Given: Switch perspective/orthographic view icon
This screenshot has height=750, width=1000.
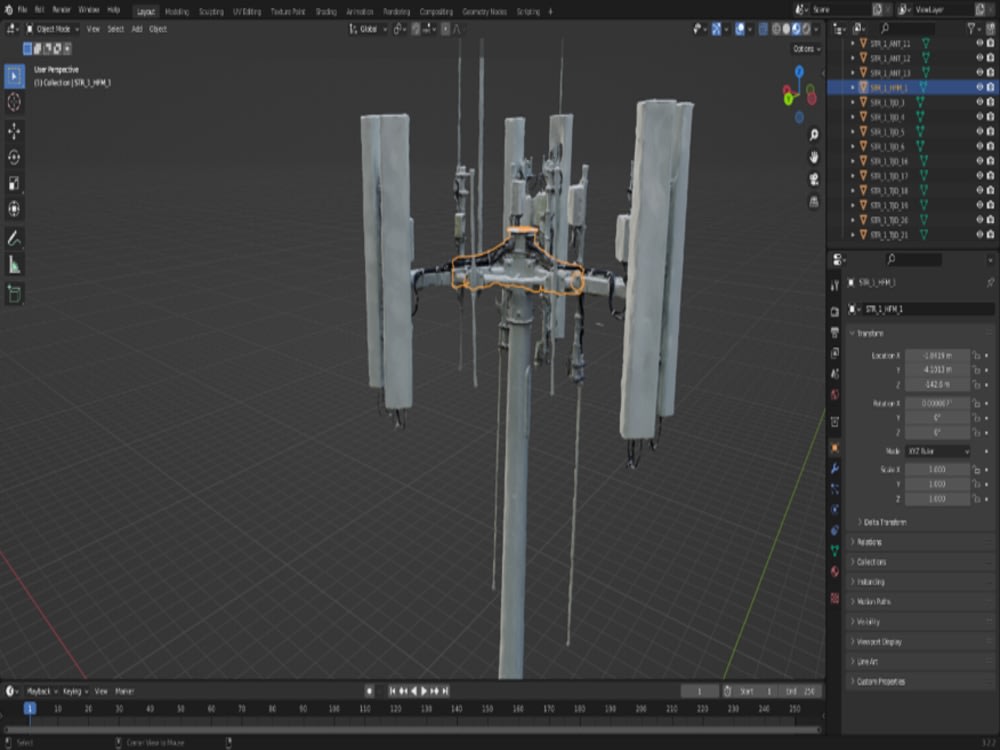Looking at the screenshot, I should point(814,202).
